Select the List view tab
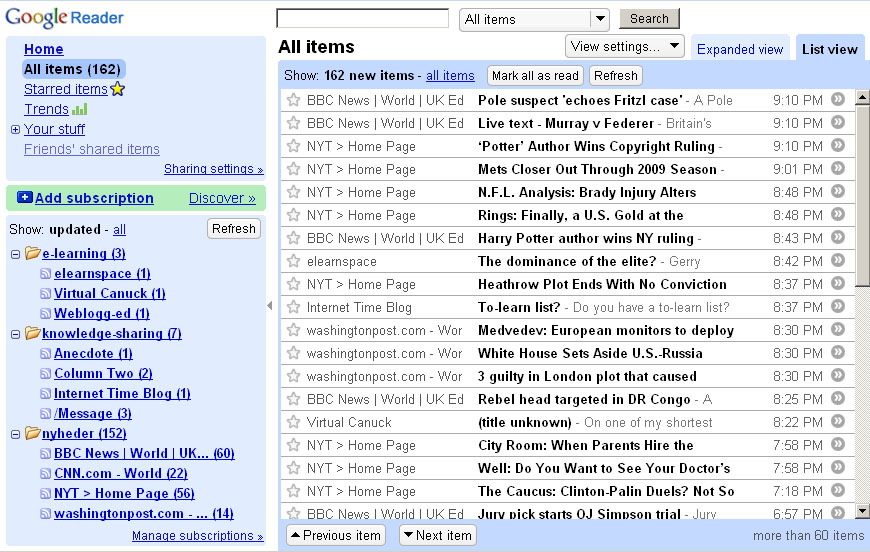Screen dimensions: 870x552 click(x=829, y=49)
